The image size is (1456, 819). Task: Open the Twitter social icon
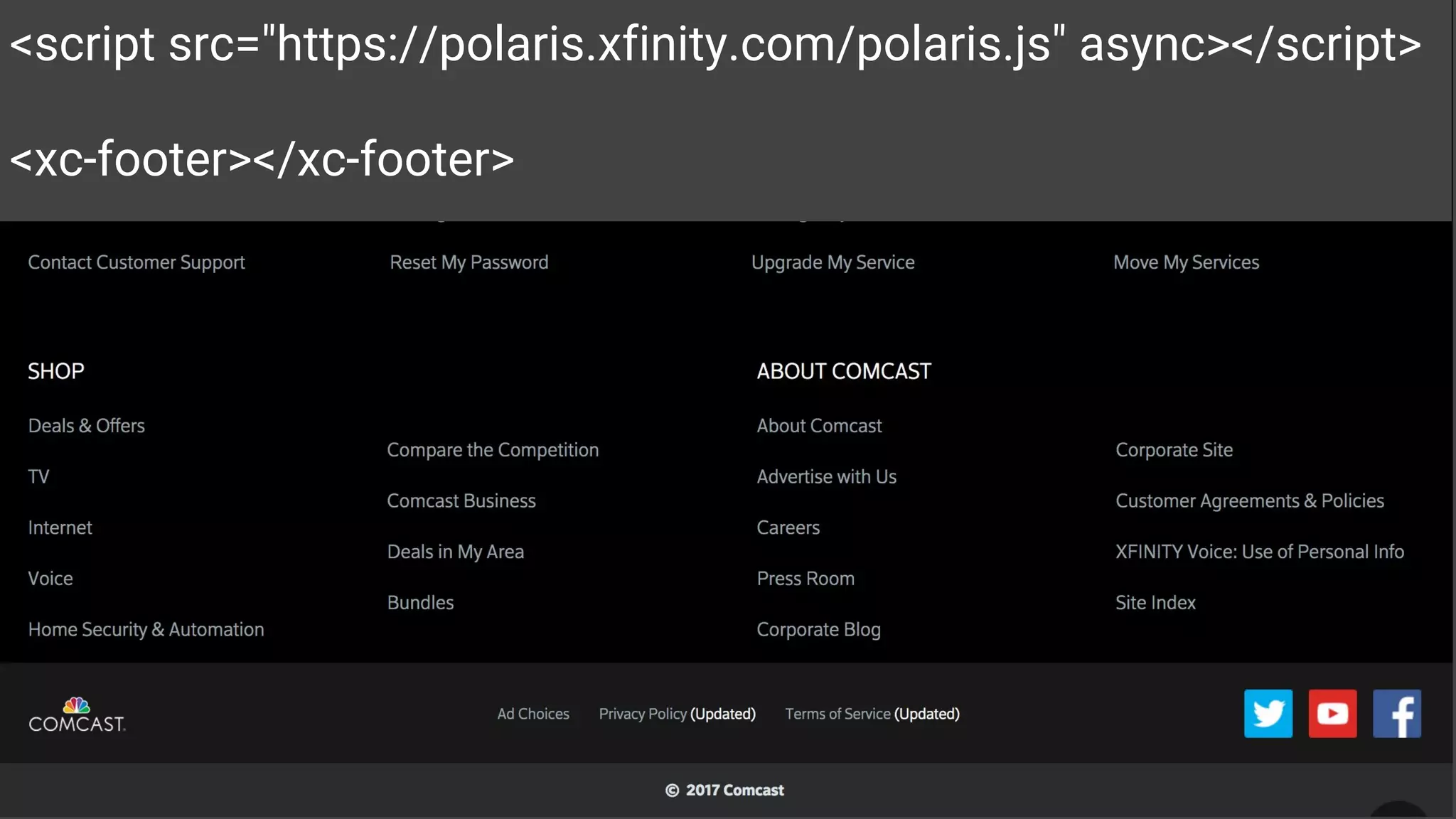[1268, 713]
